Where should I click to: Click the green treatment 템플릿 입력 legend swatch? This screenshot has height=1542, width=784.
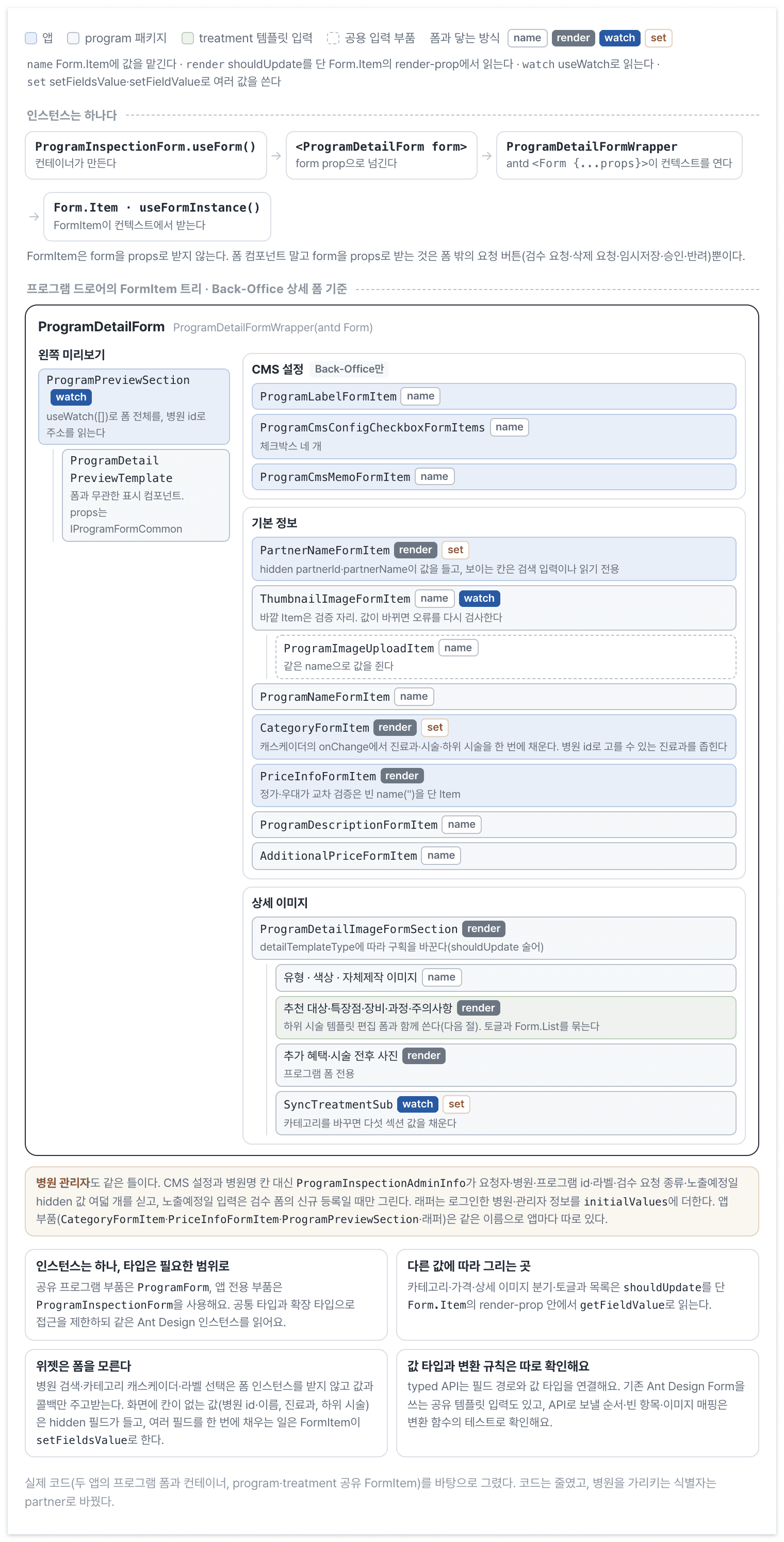click(x=187, y=38)
